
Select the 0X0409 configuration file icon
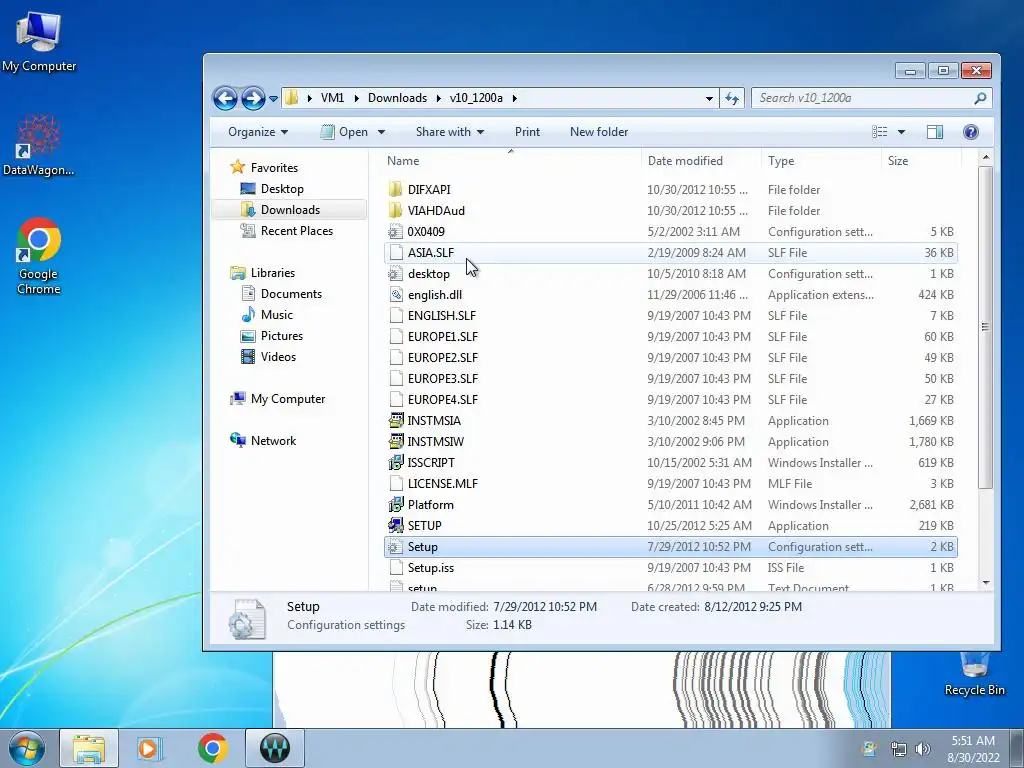pos(395,231)
